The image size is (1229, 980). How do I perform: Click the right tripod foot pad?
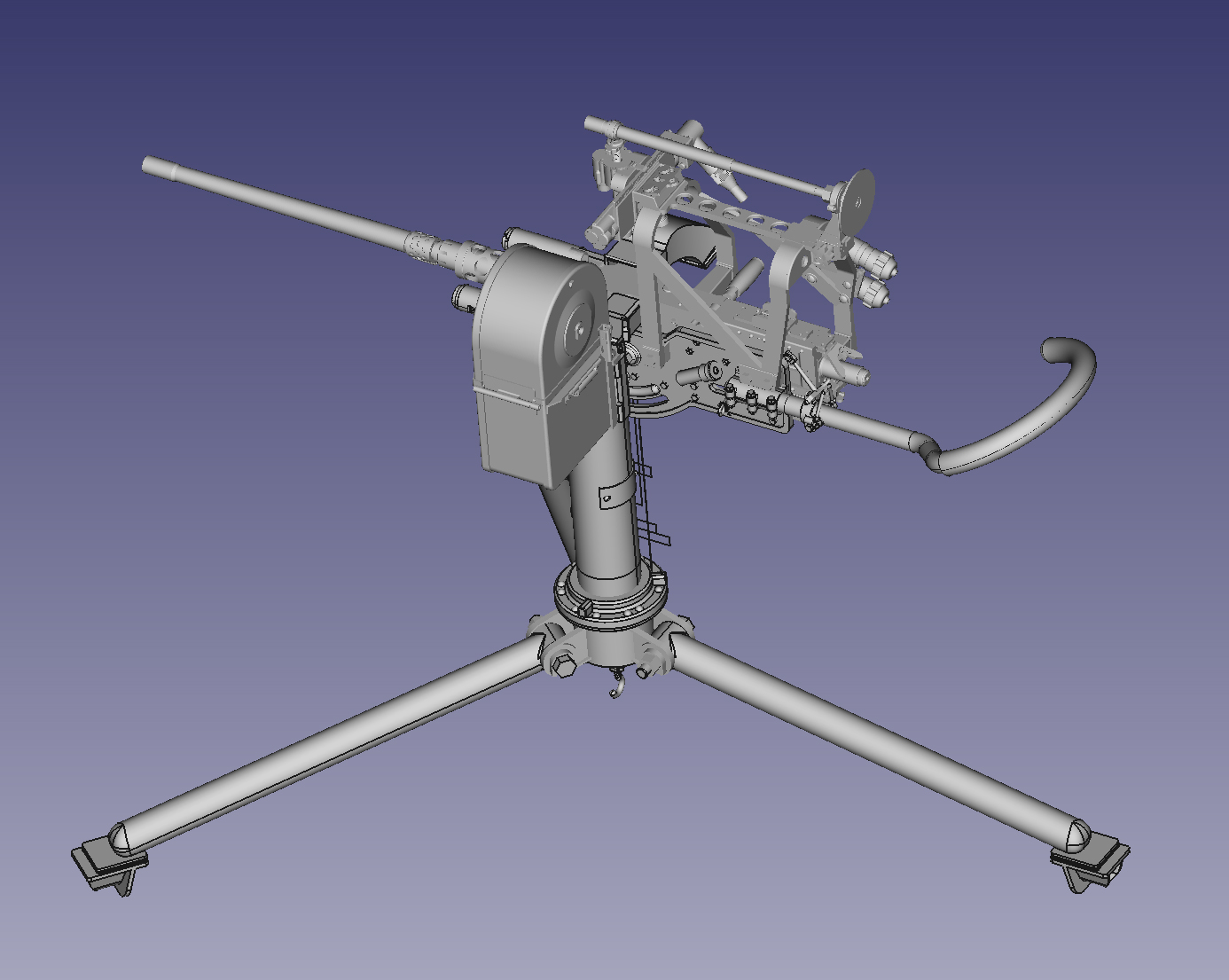tap(1091, 860)
